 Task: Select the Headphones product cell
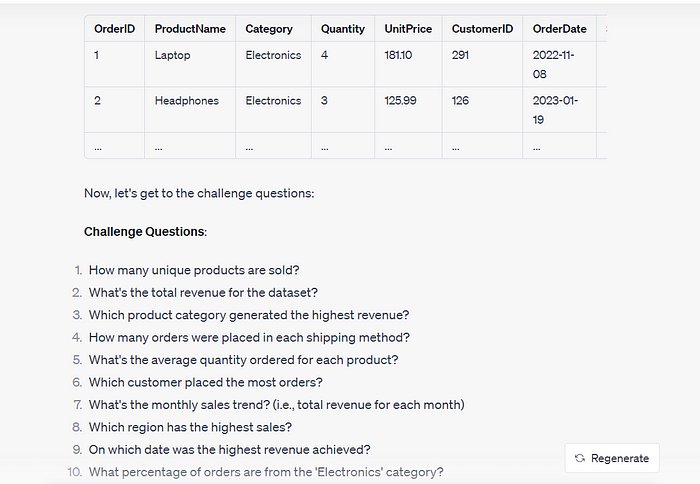point(186,101)
